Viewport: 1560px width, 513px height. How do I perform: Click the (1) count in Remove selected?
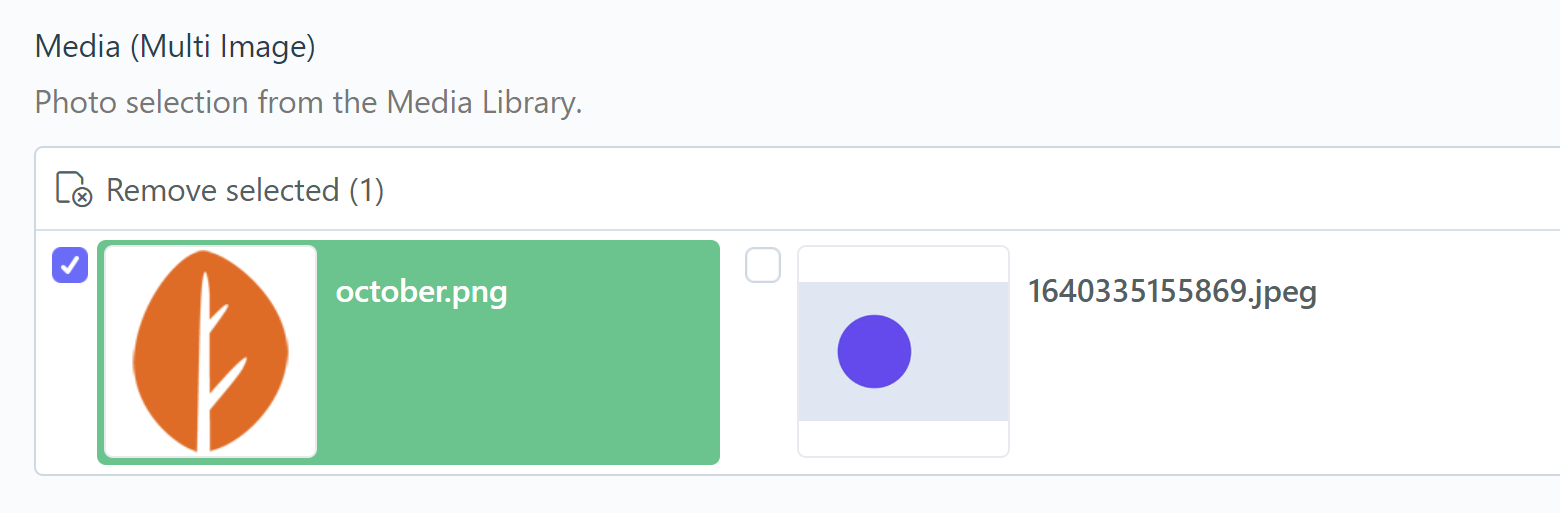click(x=367, y=190)
